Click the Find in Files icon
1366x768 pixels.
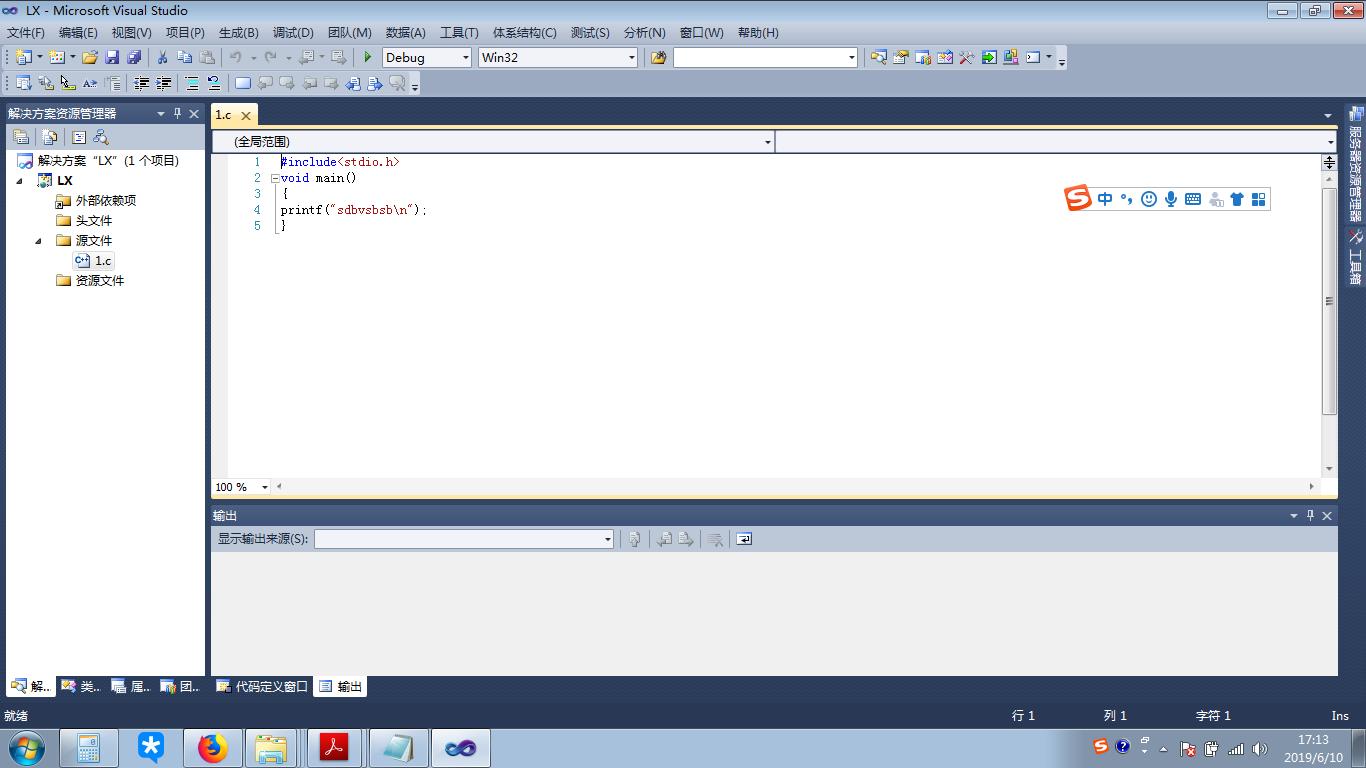(x=658, y=57)
